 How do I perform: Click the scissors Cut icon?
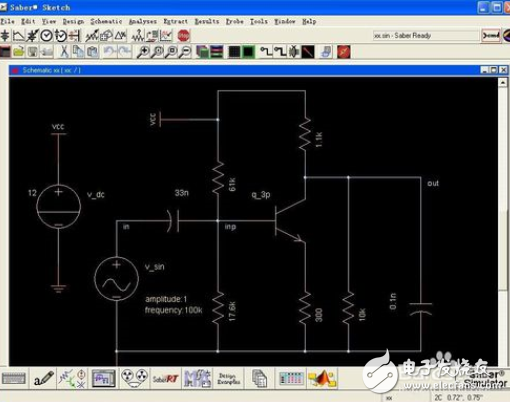click(x=64, y=52)
